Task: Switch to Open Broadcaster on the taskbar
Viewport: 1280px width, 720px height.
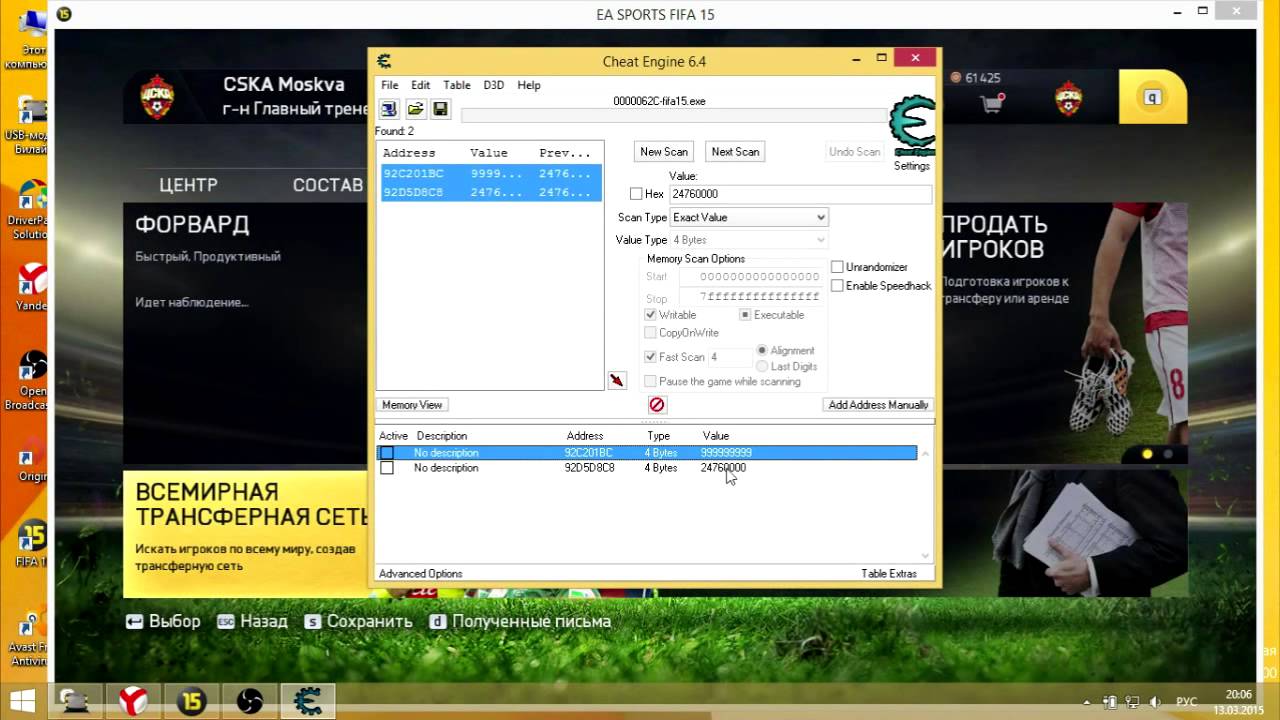Action: (x=249, y=701)
